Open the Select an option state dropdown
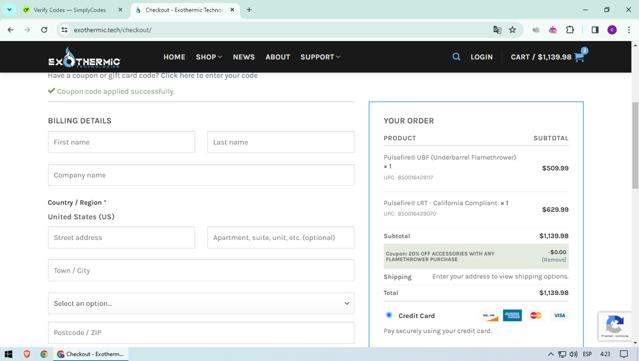 (201, 304)
